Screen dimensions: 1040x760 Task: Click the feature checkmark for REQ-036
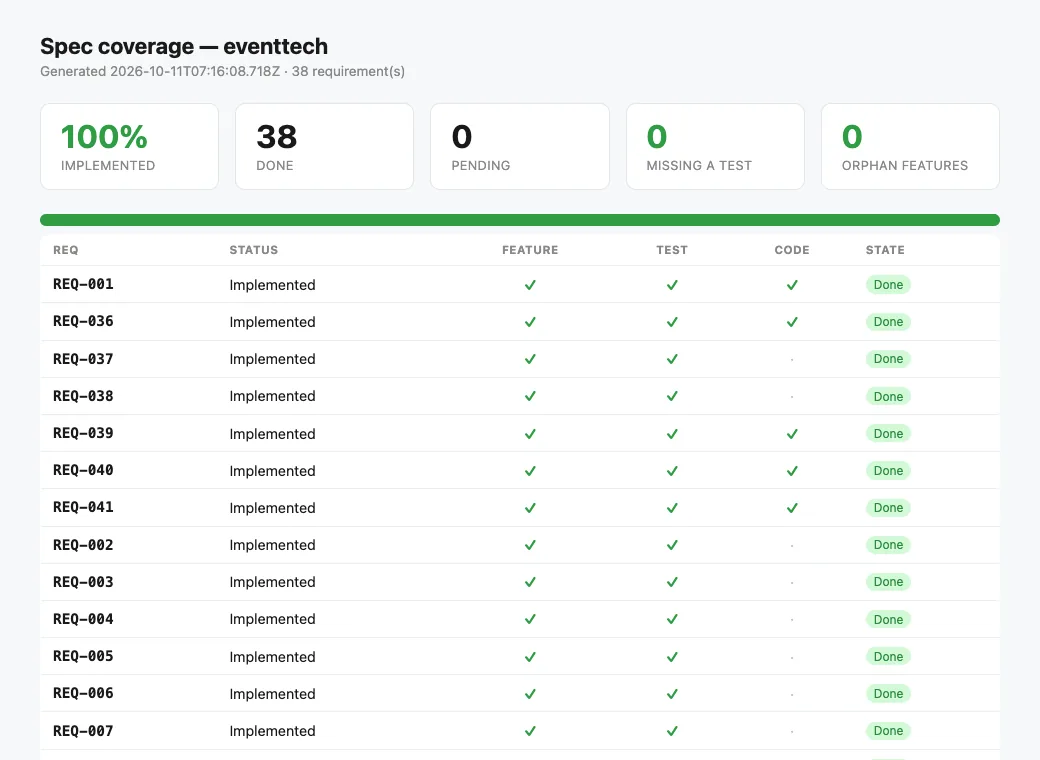(x=530, y=322)
